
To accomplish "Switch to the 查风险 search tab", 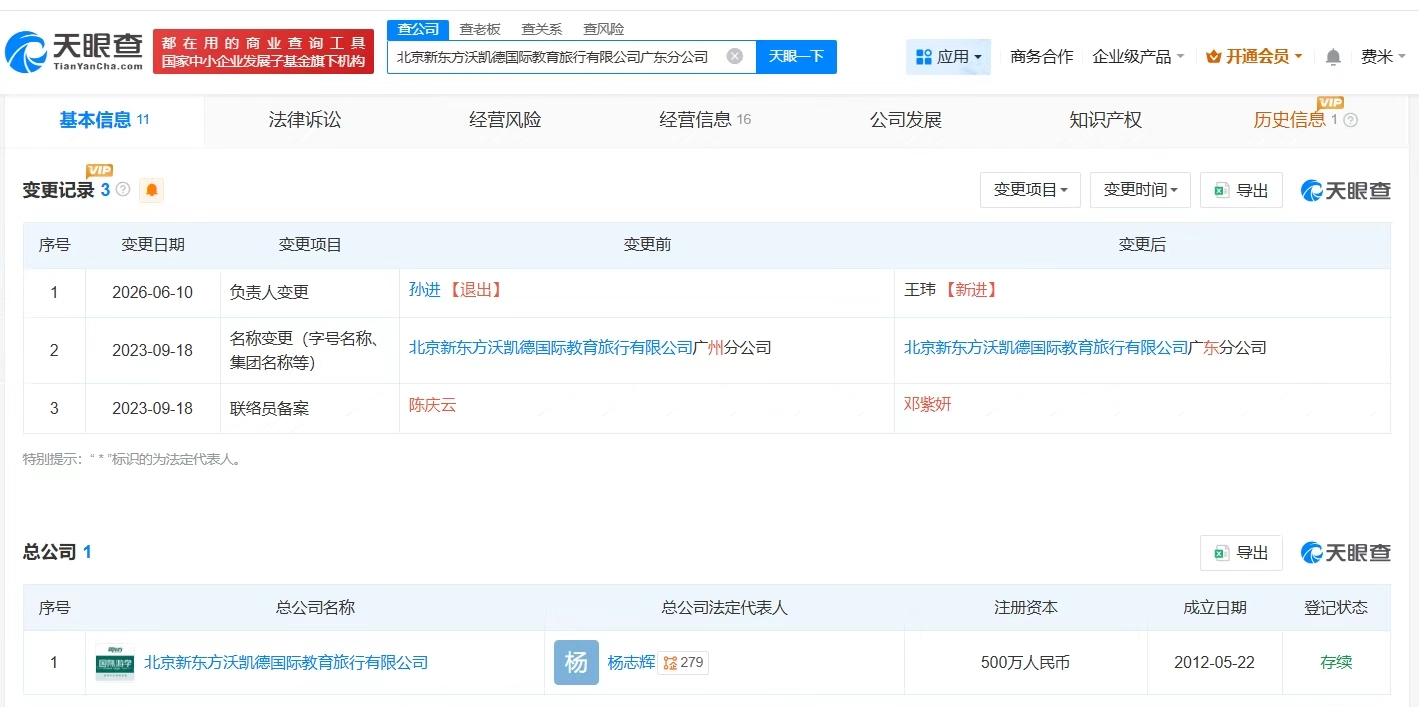I will tap(604, 29).
